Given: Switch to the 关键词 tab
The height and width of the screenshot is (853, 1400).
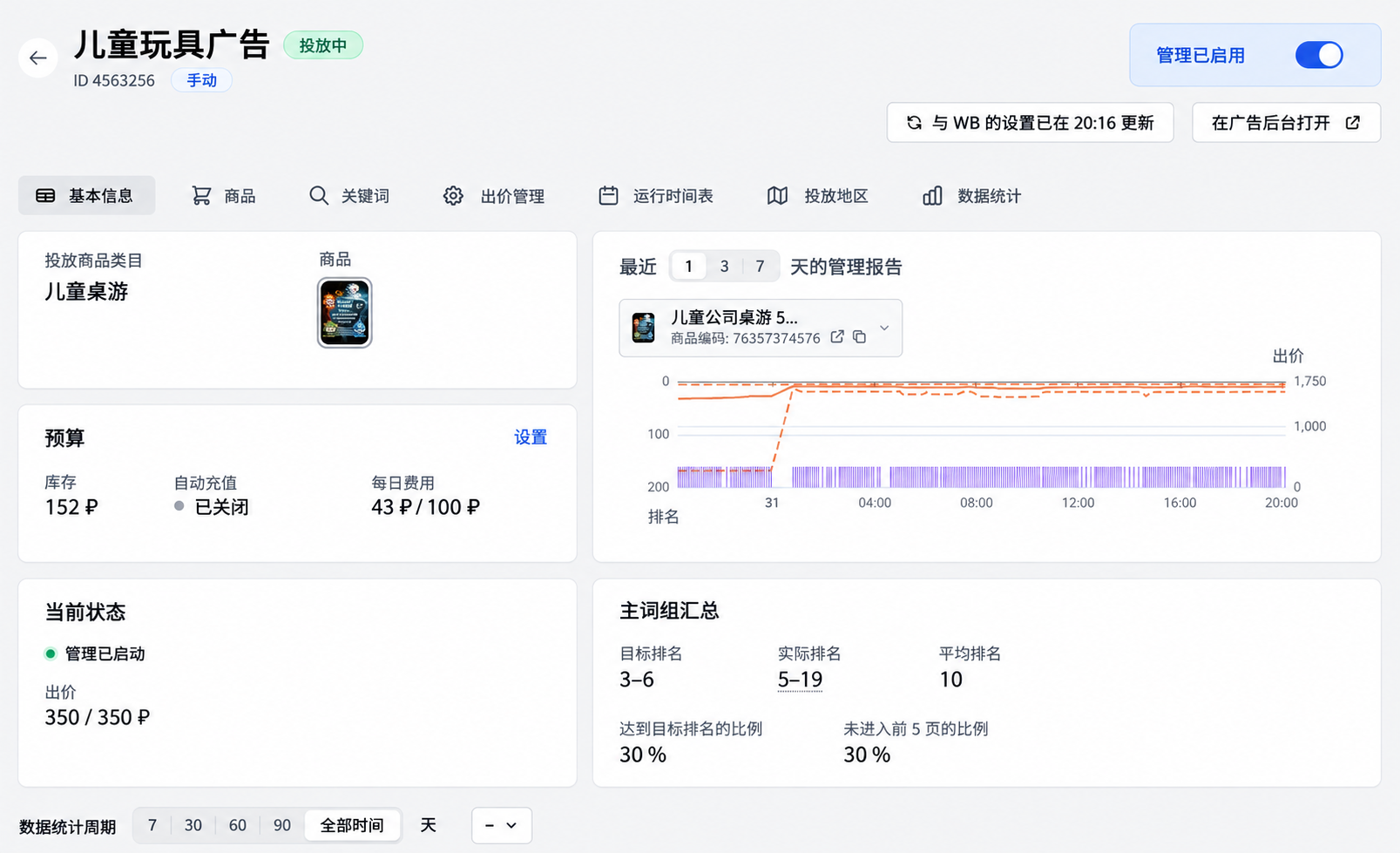Looking at the screenshot, I should tap(349, 196).
